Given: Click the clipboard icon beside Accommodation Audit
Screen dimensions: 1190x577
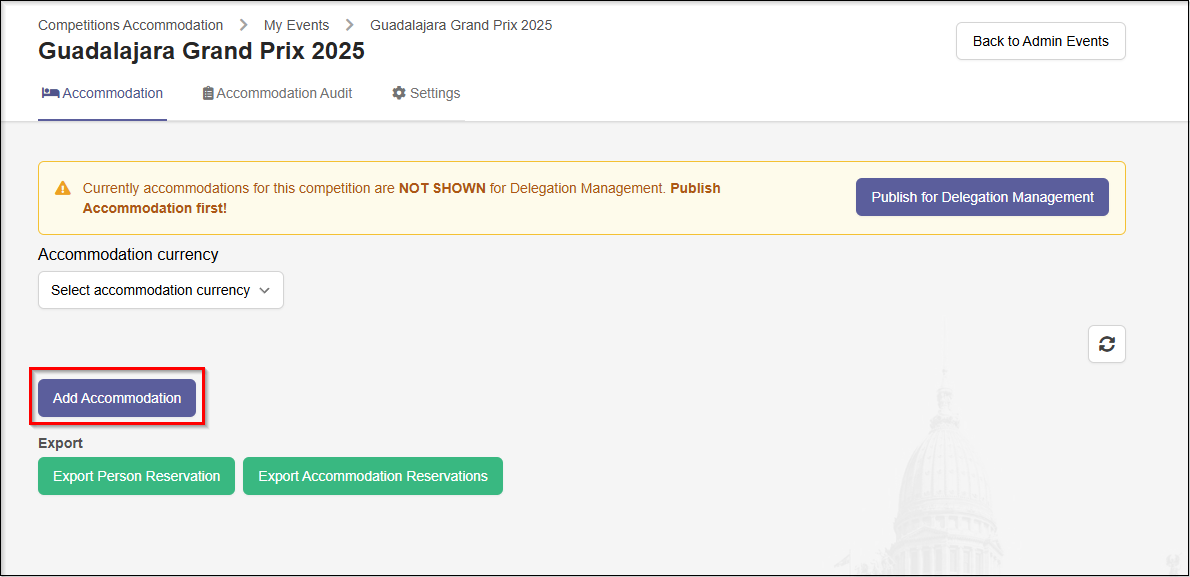Looking at the screenshot, I should [x=208, y=93].
